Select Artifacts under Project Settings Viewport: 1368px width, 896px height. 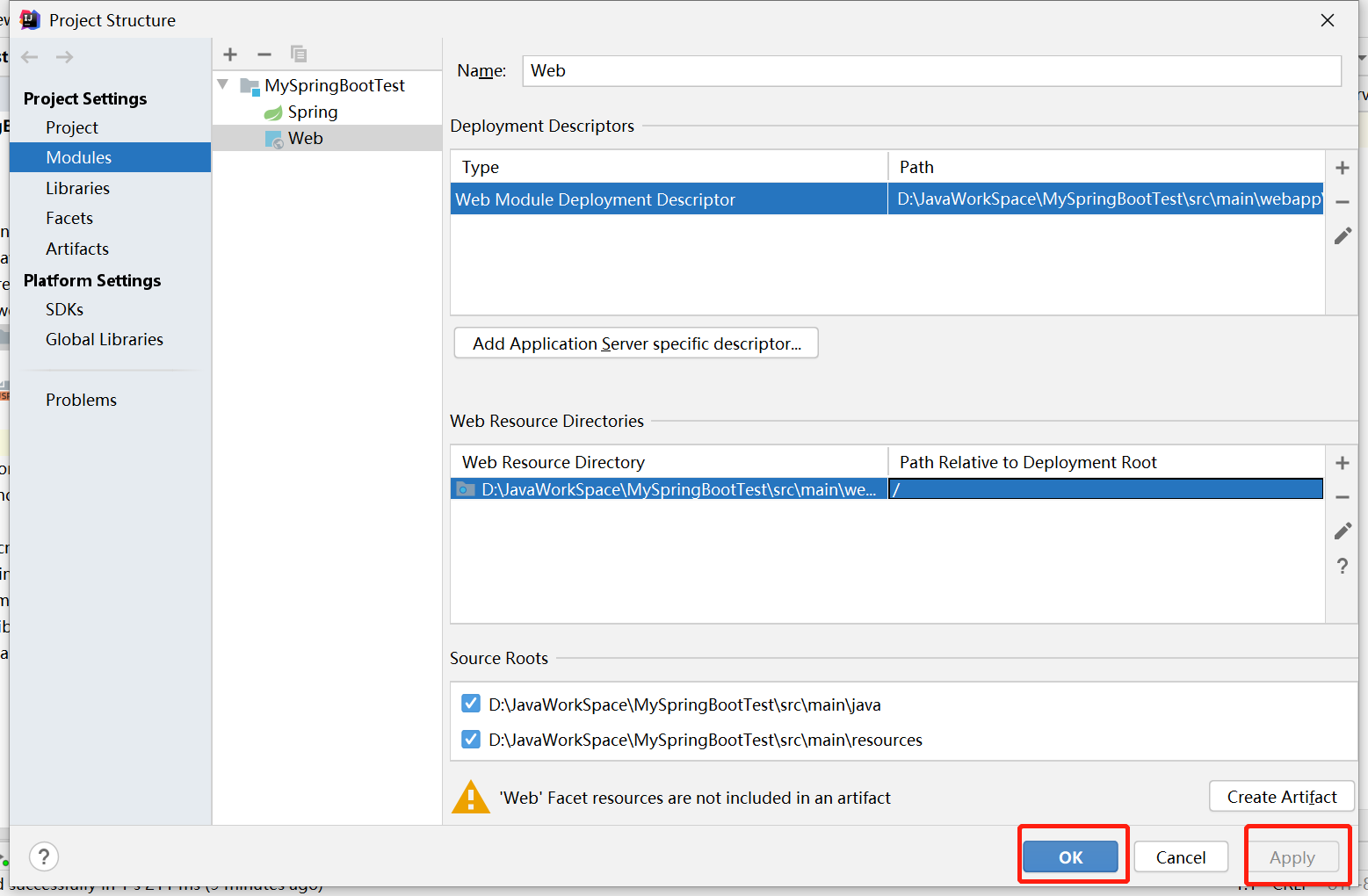pos(77,249)
